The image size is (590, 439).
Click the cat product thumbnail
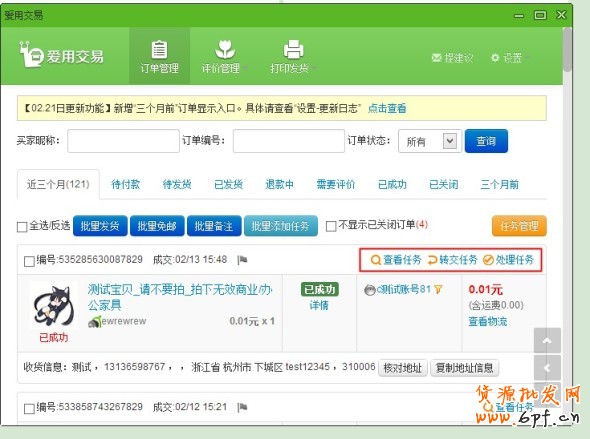click(x=53, y=305)
